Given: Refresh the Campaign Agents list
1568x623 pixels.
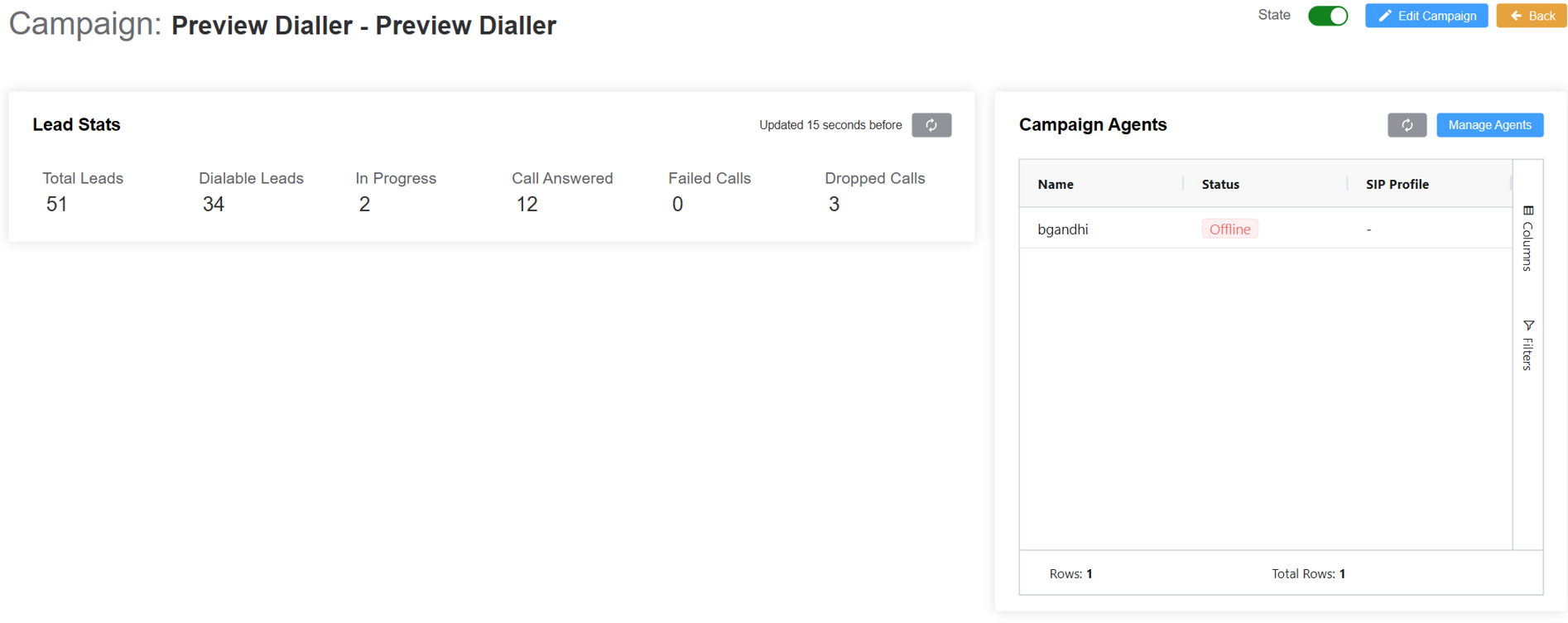Looking at the screenshot, I should coord(1407,125).
